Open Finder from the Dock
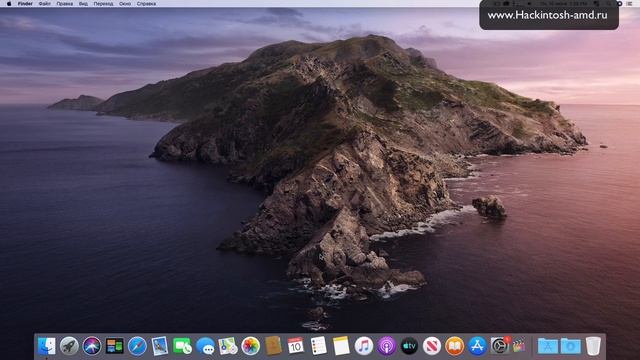The image size is (640, 360). [x=47, y=346]
